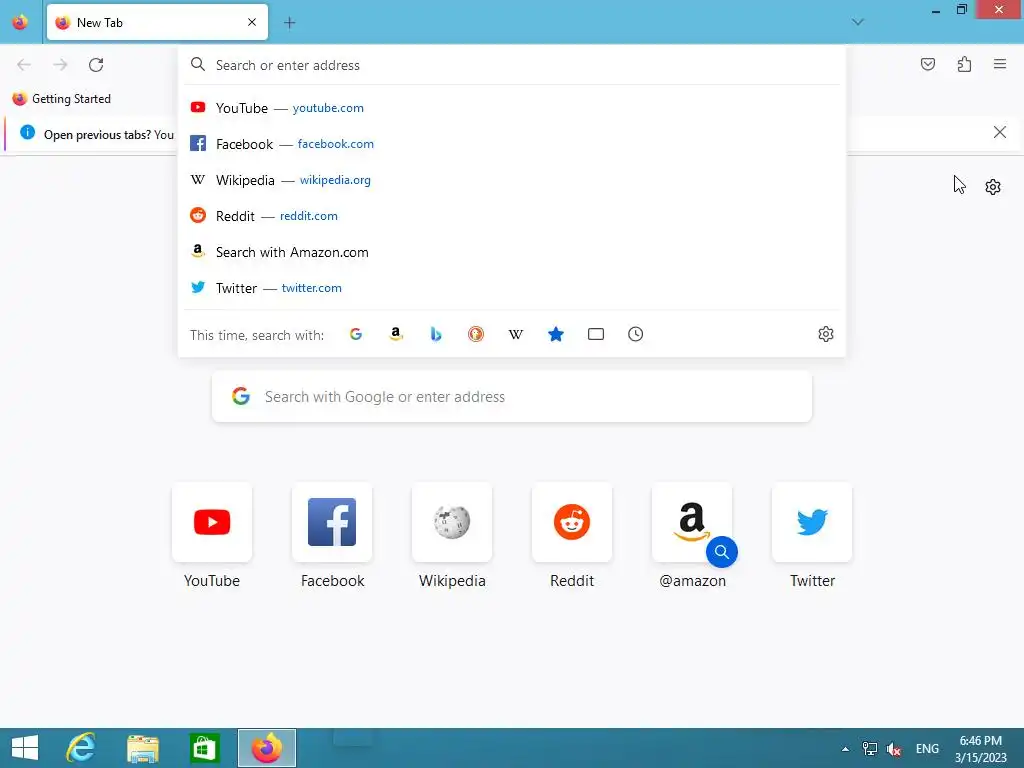Expand the List all tabs chevron

point(857,22)
